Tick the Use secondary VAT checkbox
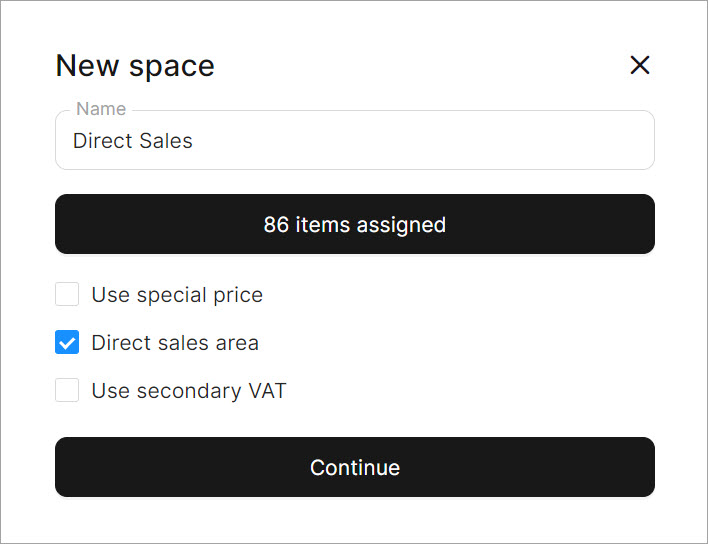This screenshot has width=708, height=544. pos(67,390)
